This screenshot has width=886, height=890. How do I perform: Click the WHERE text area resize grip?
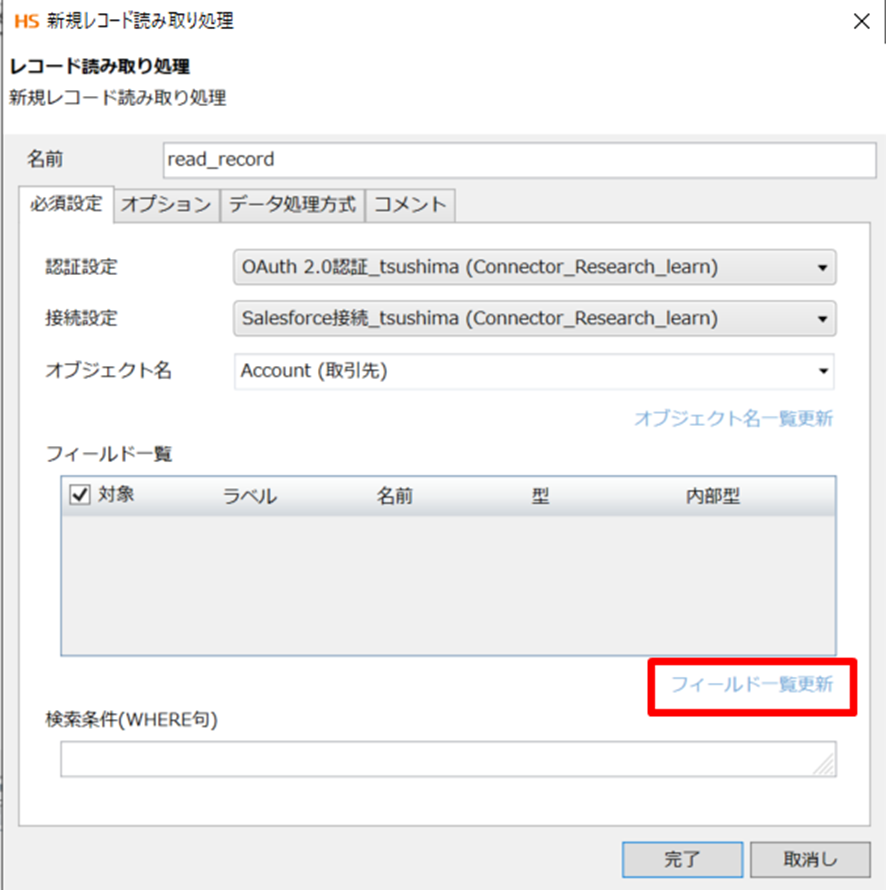[x=824, y=765]
